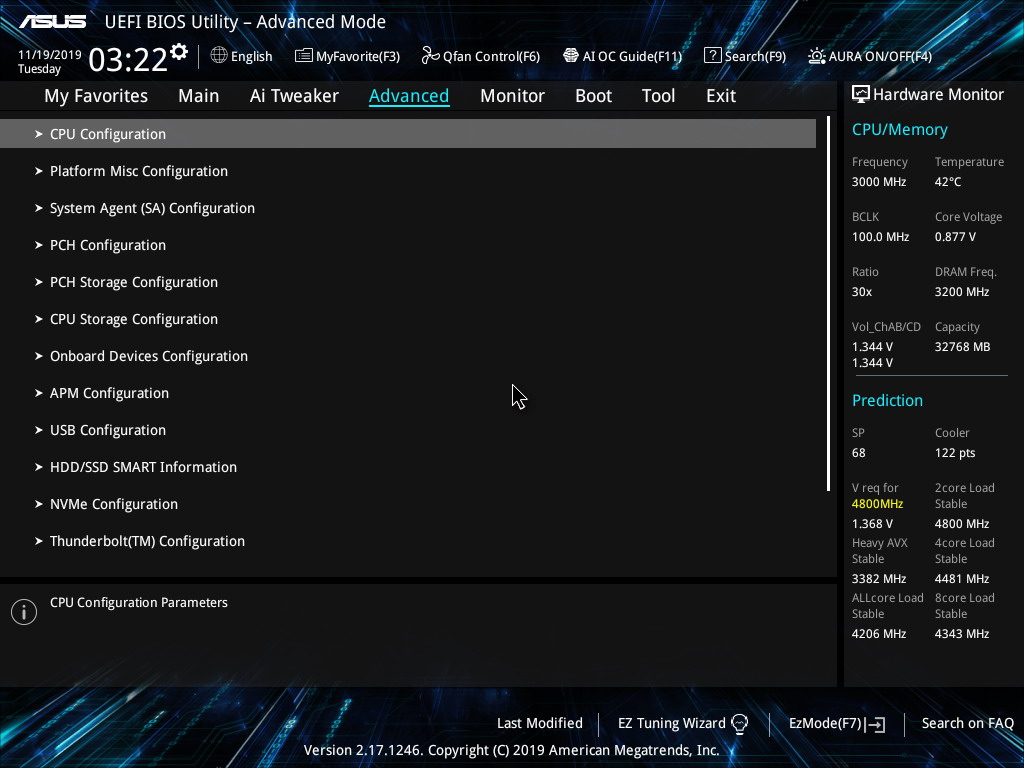Open Qfan Control(F6) label
This screenshot has width=1024, height=768.
pos(491,57)
